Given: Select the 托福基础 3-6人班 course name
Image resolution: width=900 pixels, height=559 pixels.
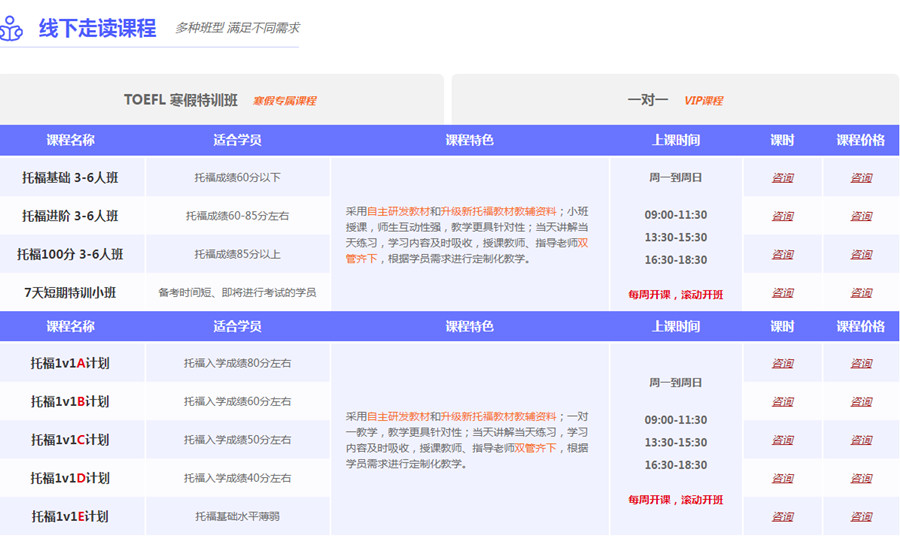Looking at the screenshot, I should pyautogui.click(x=70, y=178).
